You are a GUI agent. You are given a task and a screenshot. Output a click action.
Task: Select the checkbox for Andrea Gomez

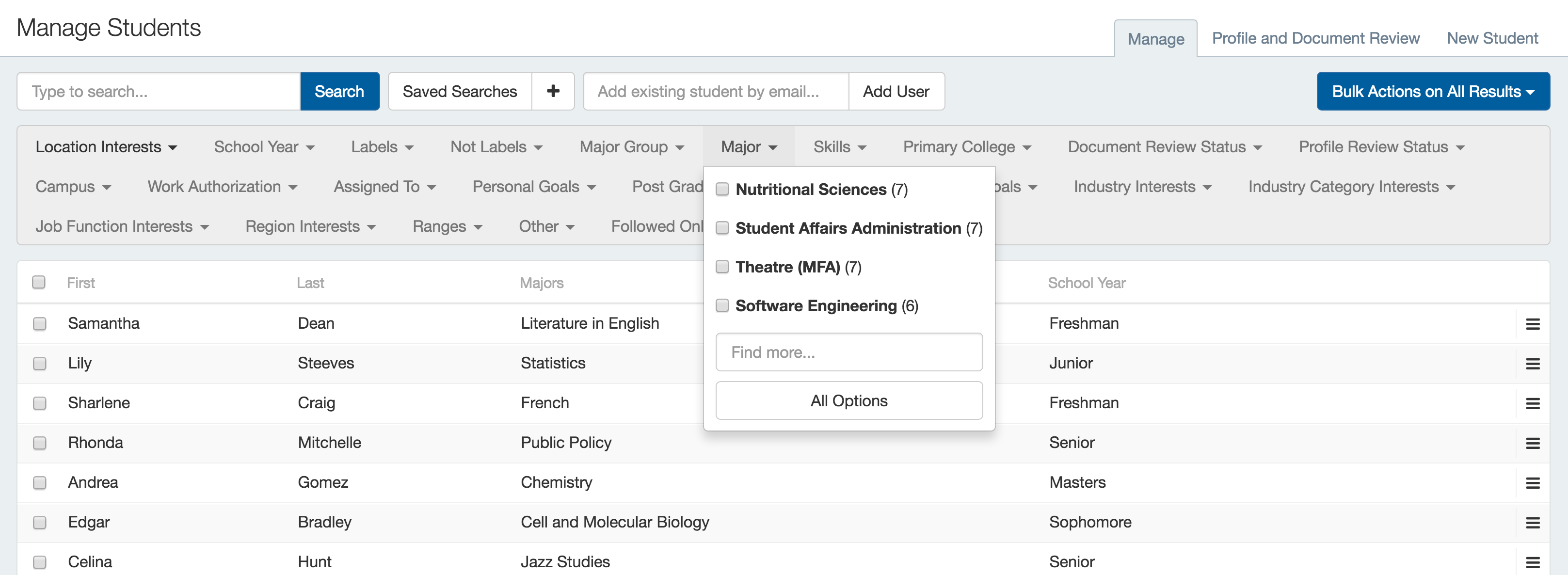40,483
